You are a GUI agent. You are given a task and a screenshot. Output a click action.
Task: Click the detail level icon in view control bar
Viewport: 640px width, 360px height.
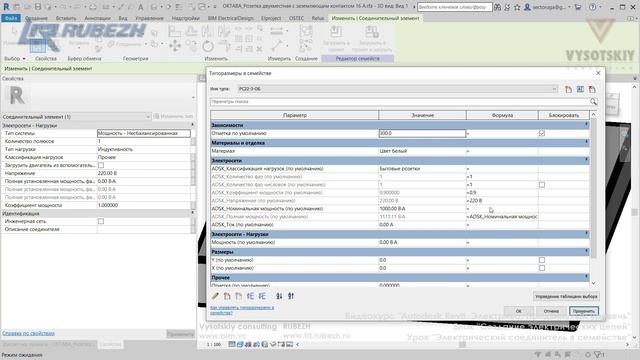[232, 344]
